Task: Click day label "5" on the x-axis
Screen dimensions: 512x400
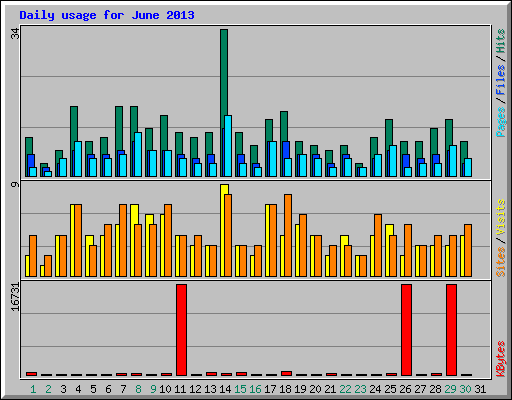Action: coord(93,389)
